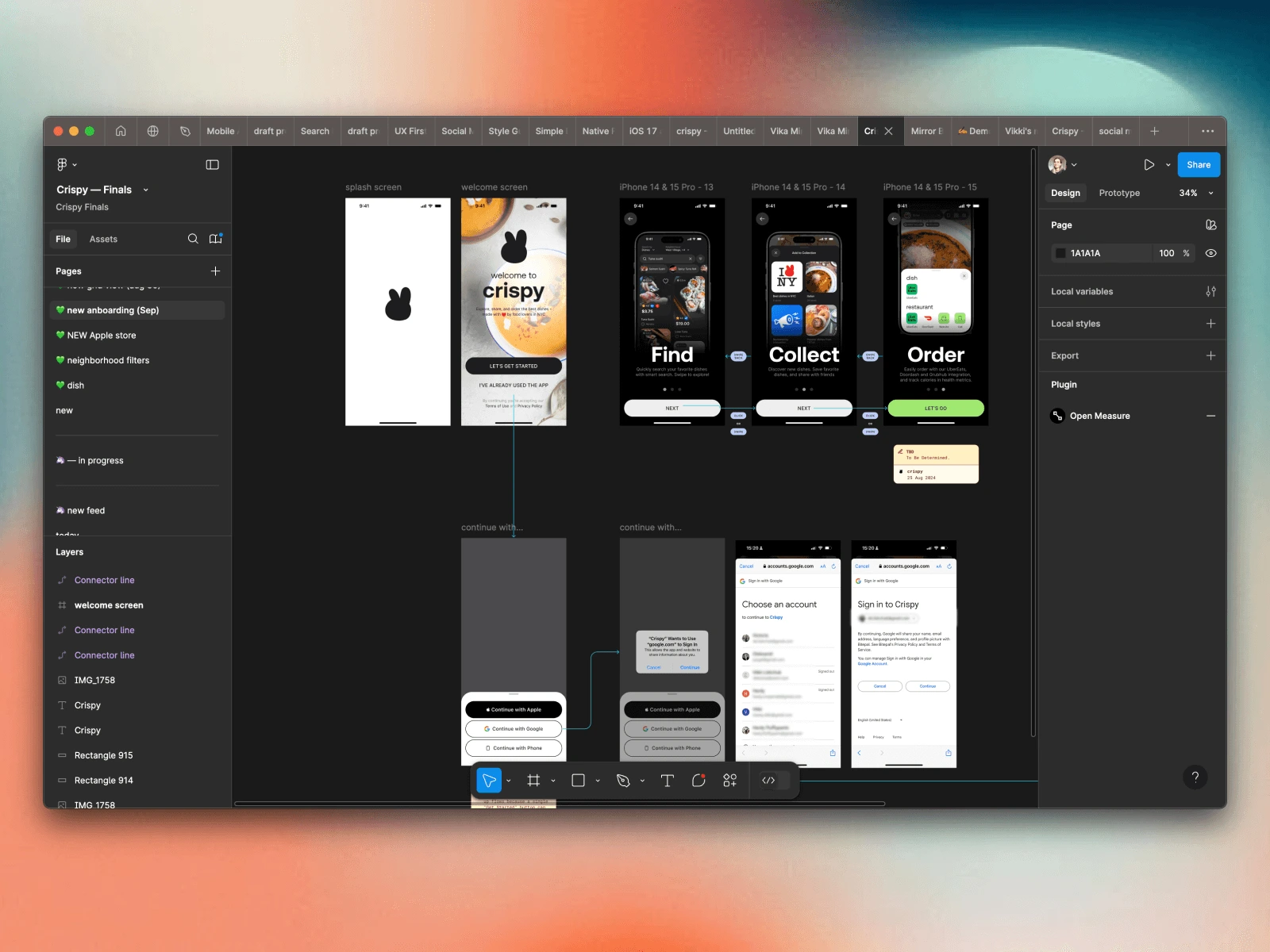Image resolution: width=1270 pixels, height=952 pixels.
Task: Add a Local style
Action: 1210,324
